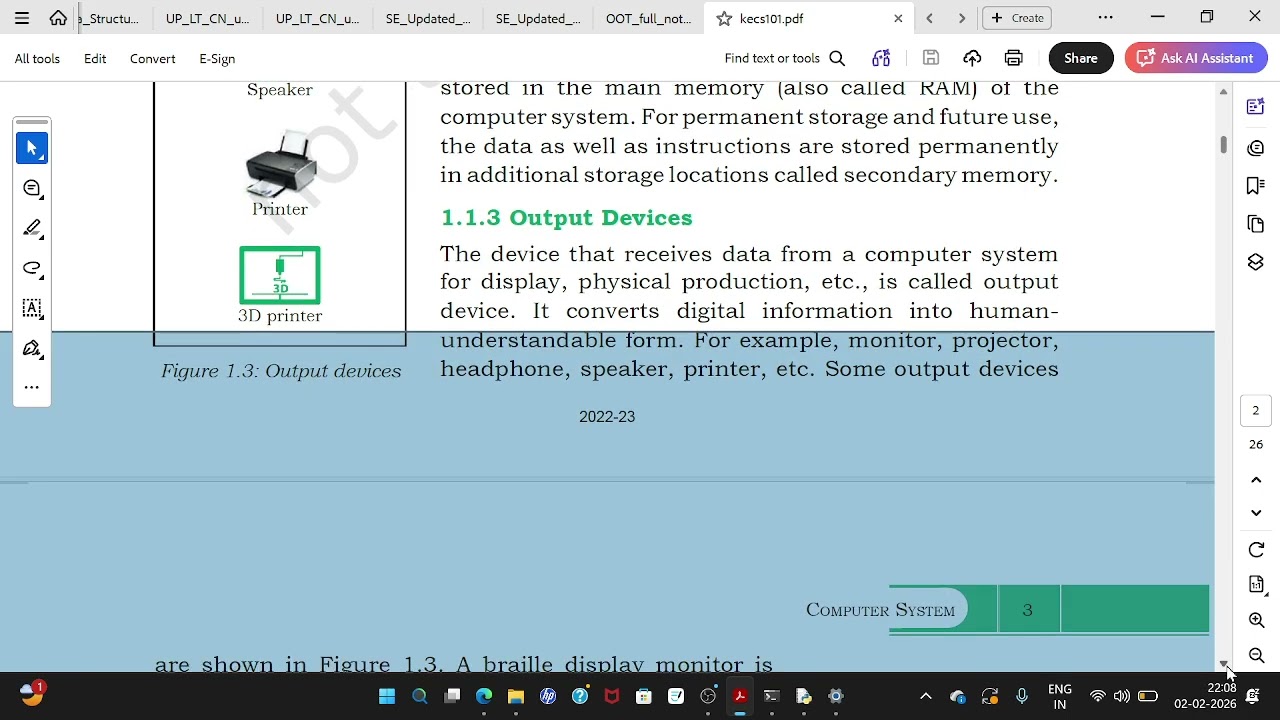Open Windows taskbar search
1280x720 pixels.
pos(419,696)
